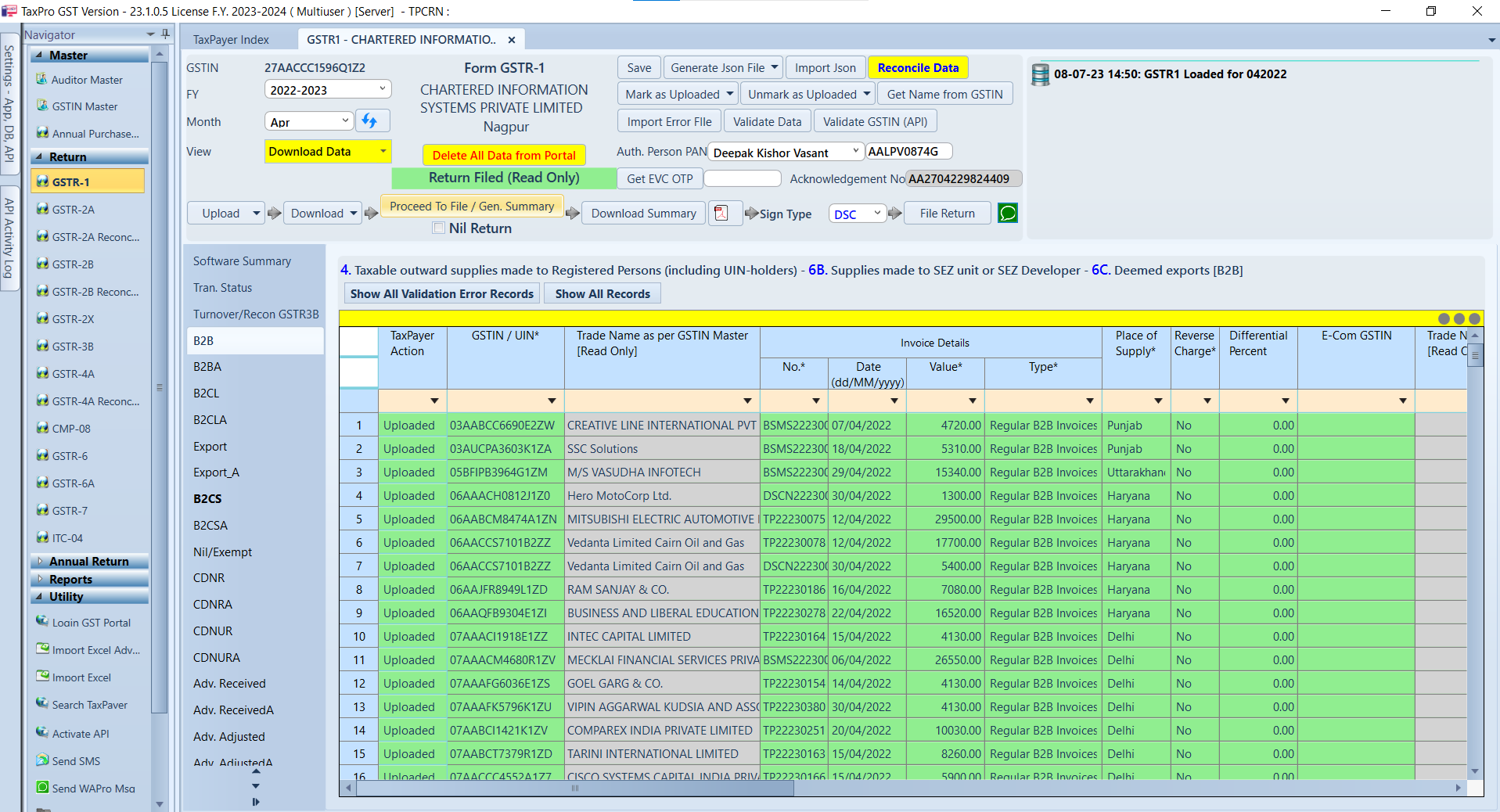The width and height of the screenshot is (1500, 812).
Task: Open API Activity Log side tab
Action: pyautogui.click(x=9, y=238)
